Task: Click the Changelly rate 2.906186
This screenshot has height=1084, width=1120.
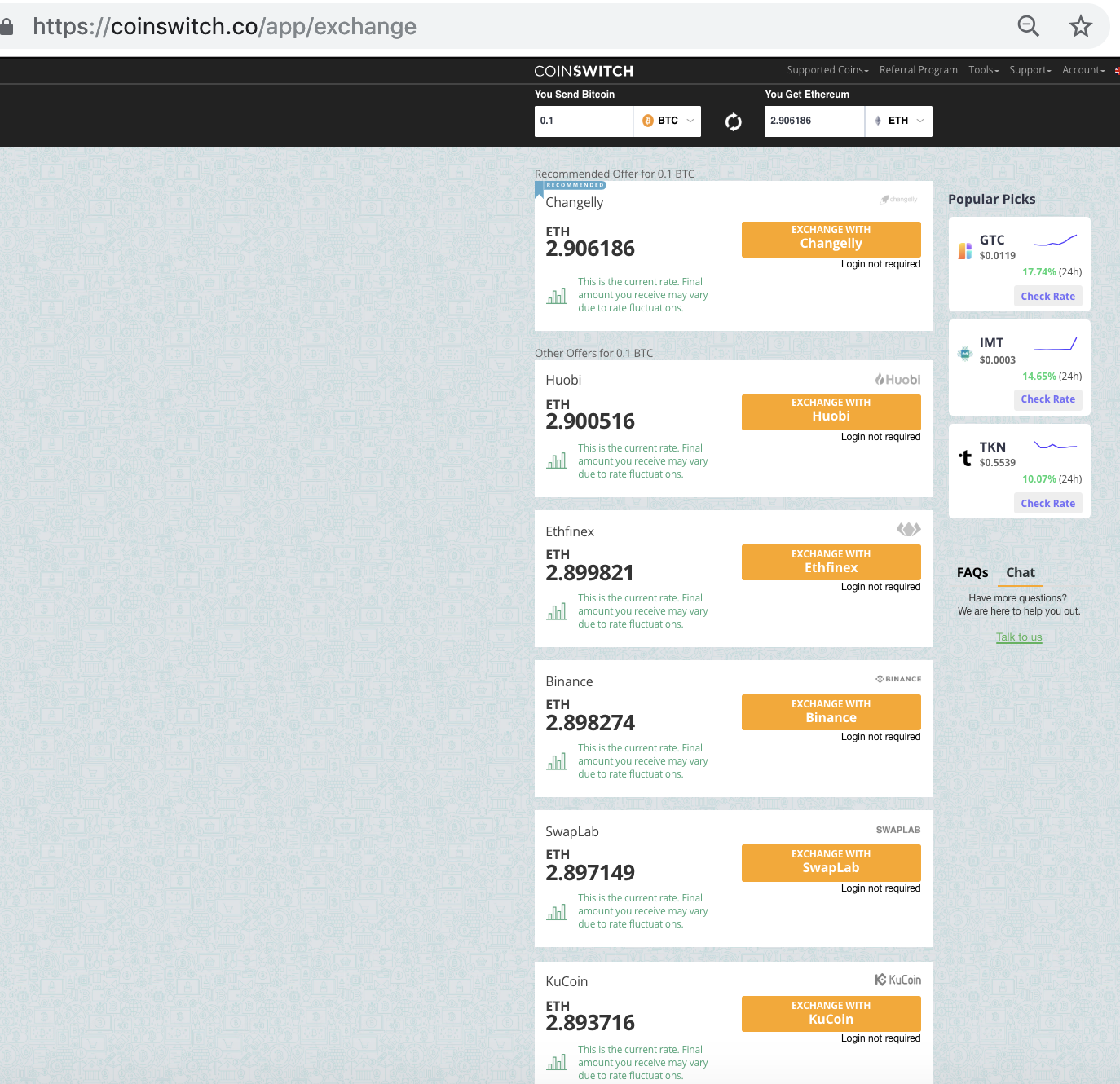Action: [x=590, y=249]
